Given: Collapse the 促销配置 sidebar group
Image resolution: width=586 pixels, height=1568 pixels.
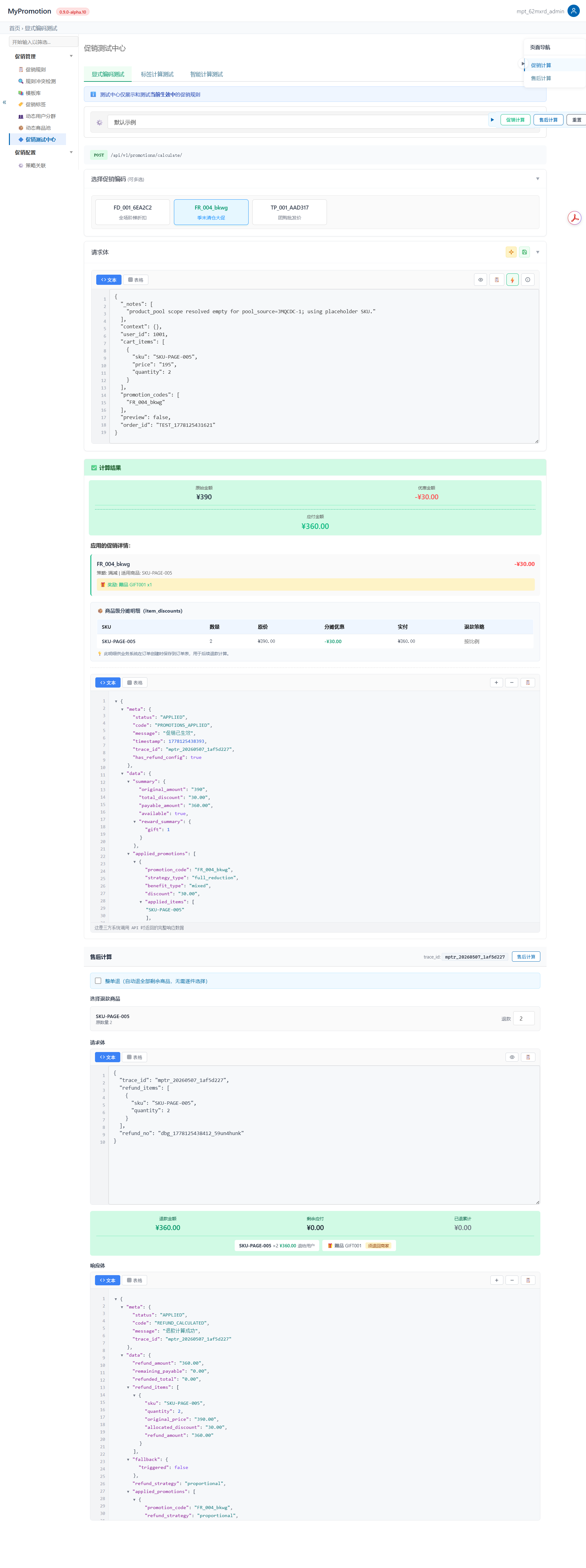Looking at the screenshot, I should pyautogui.click(x=71, y=153).
